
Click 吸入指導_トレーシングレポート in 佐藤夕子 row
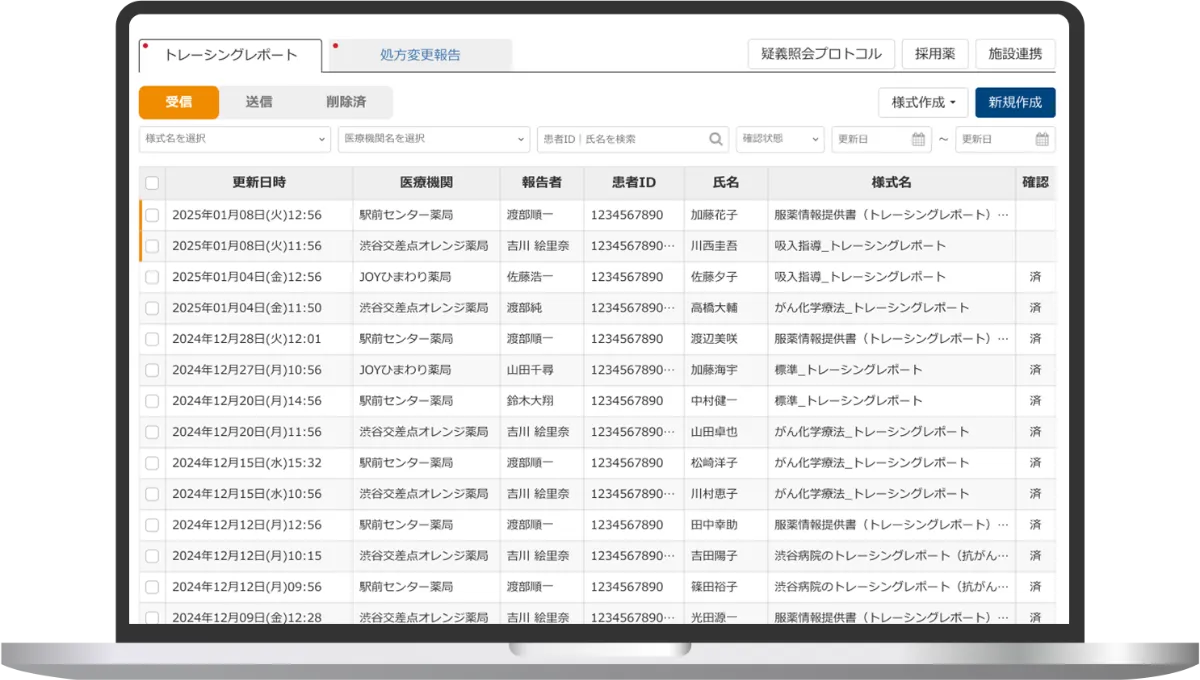860,277
